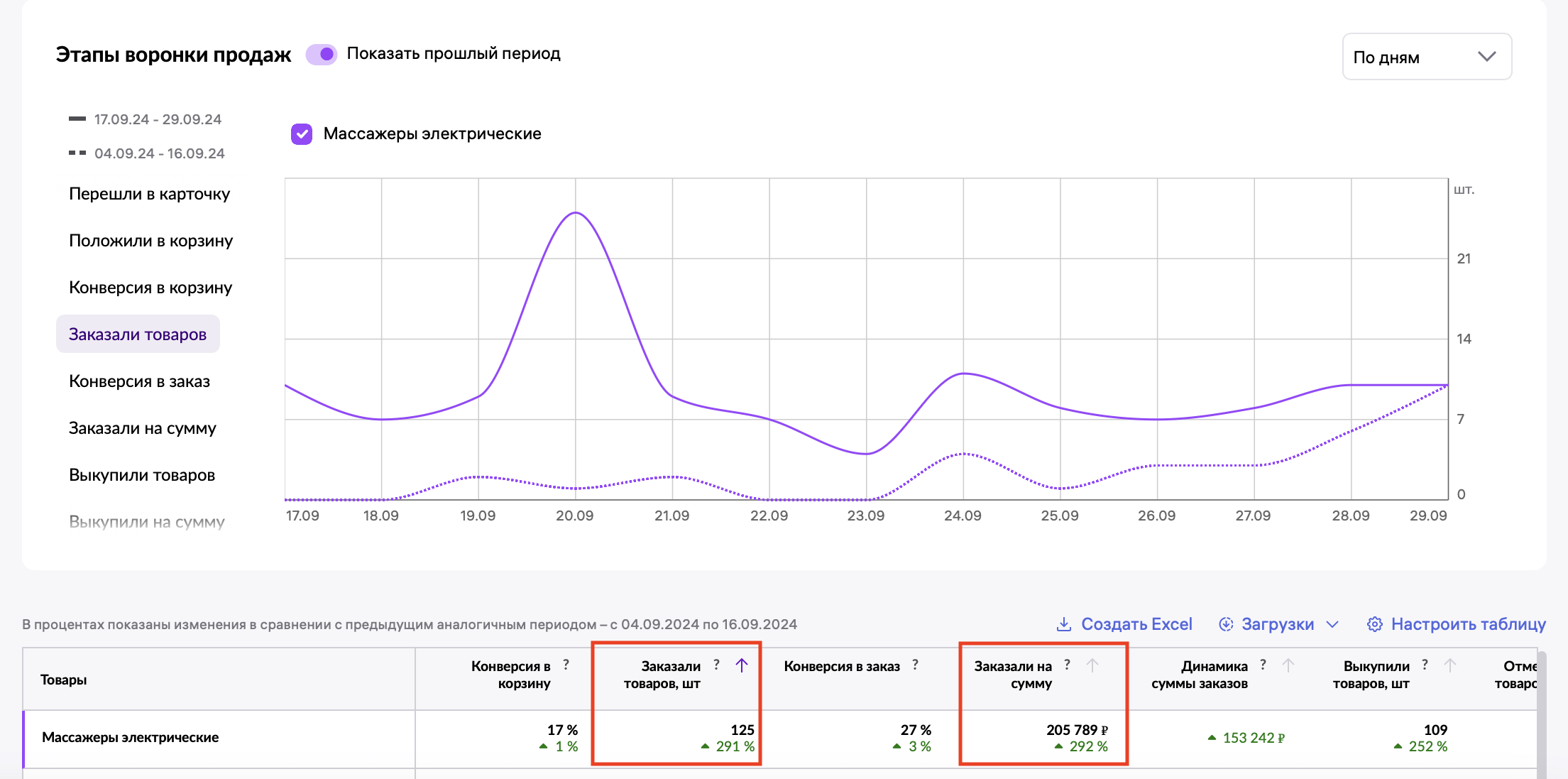Click the '17 %' cart conversion value
Viewport: 1568px width, 779px height.
pos(562,730)
